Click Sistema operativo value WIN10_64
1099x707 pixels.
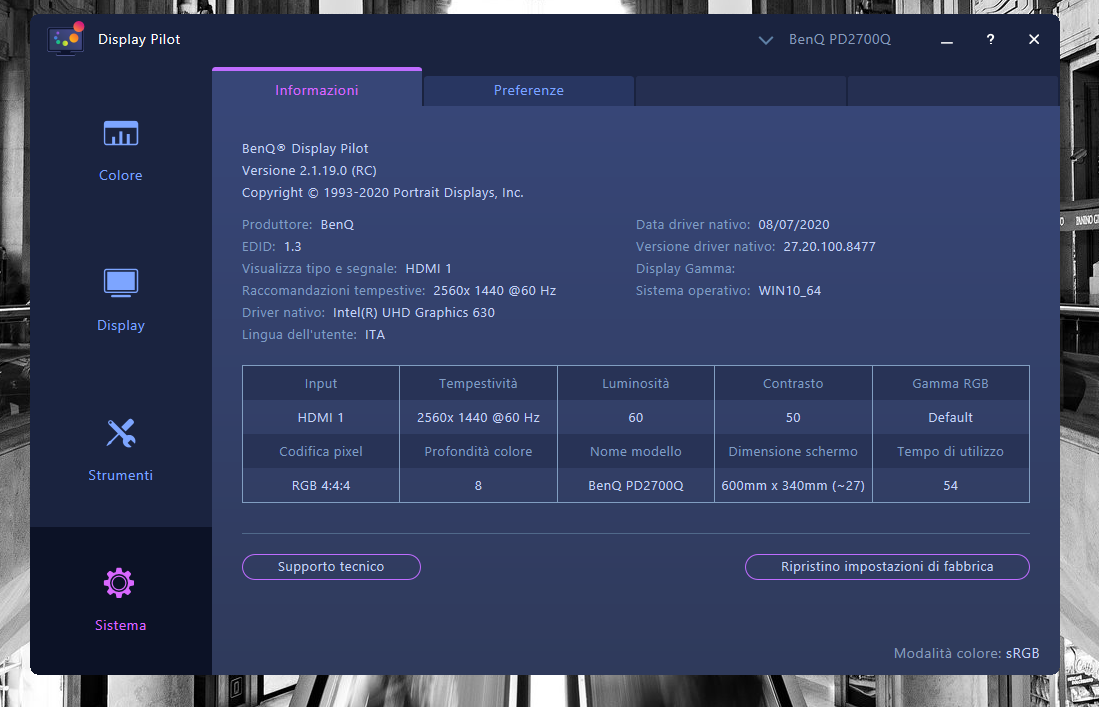[789, 291]
